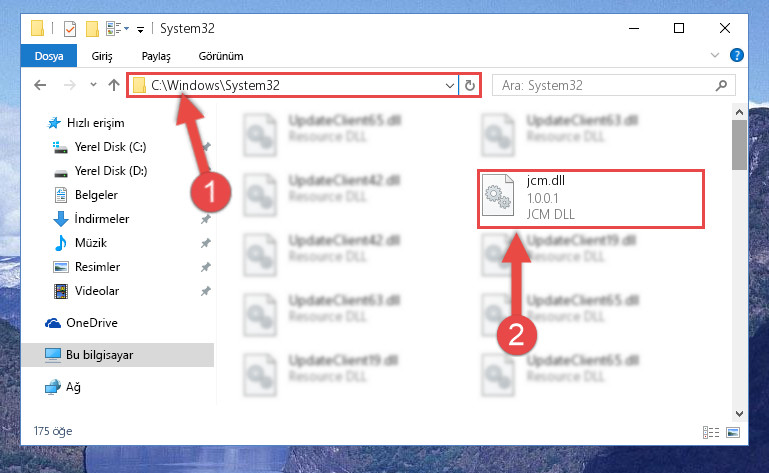Click the Properties quick access toolbar icon
769x473 pixels.
pyautogui.click(x=70, y=29)
